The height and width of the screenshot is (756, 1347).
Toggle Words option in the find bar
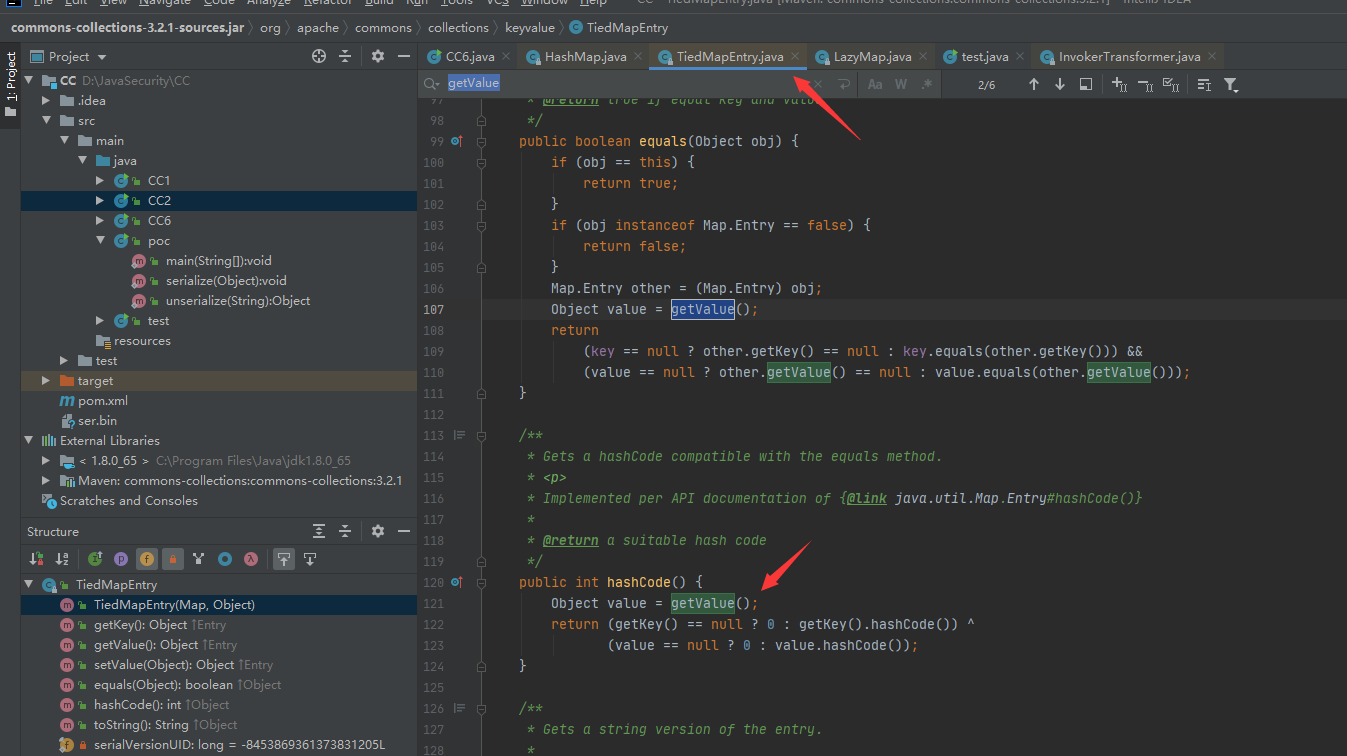[901, 84]
